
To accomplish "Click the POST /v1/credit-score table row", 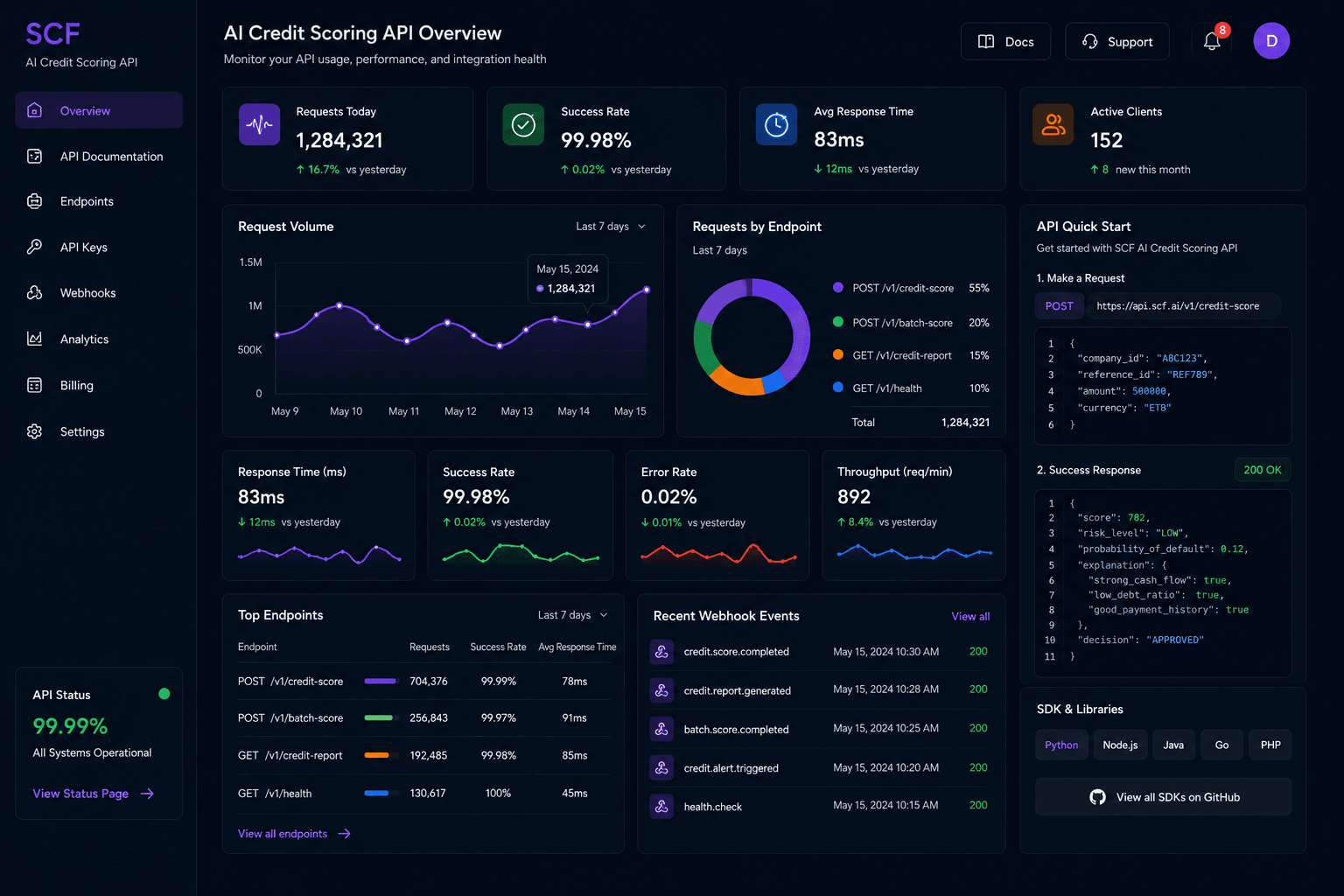I will point(423,681).
